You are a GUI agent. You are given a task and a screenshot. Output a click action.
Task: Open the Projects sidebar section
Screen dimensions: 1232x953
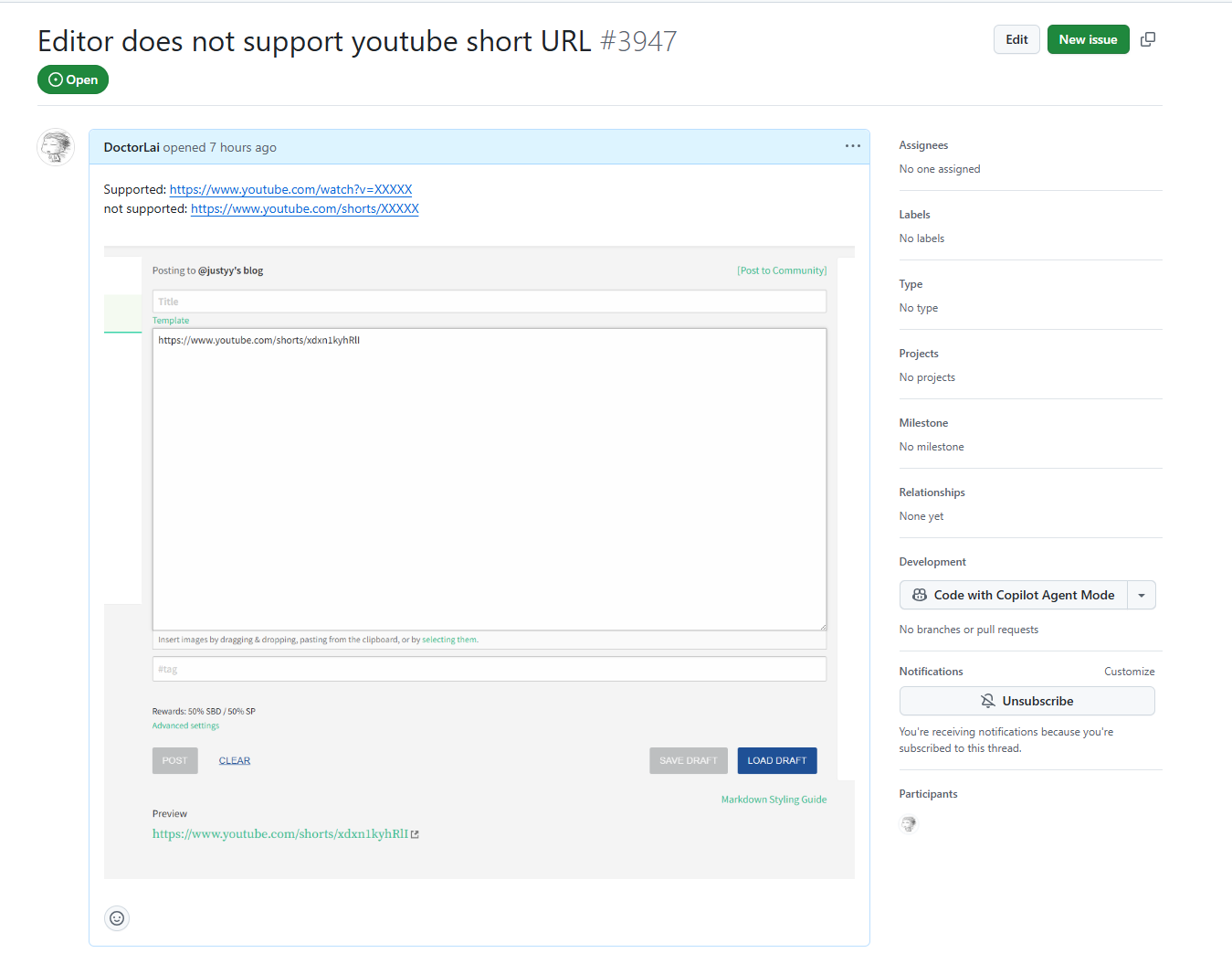pyautogui.click(x=919, y=354)
